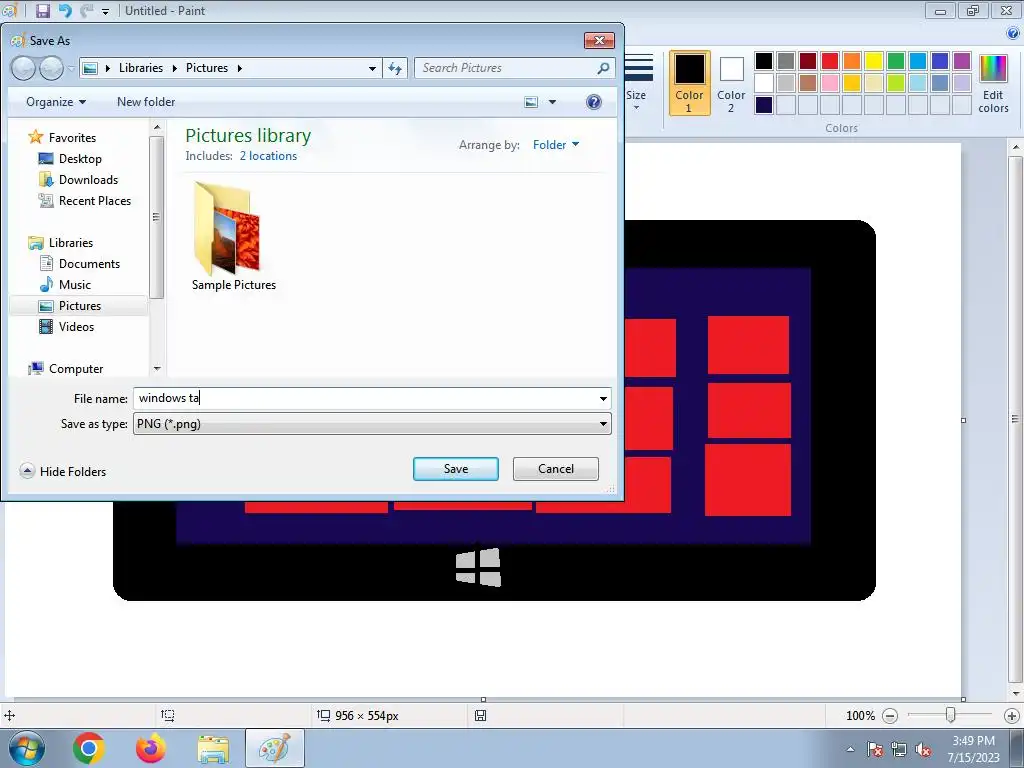This screenshot has width=1024, height=768.
Task: Click Libraries in the address breadcrumb
Action: pos(141,68)
